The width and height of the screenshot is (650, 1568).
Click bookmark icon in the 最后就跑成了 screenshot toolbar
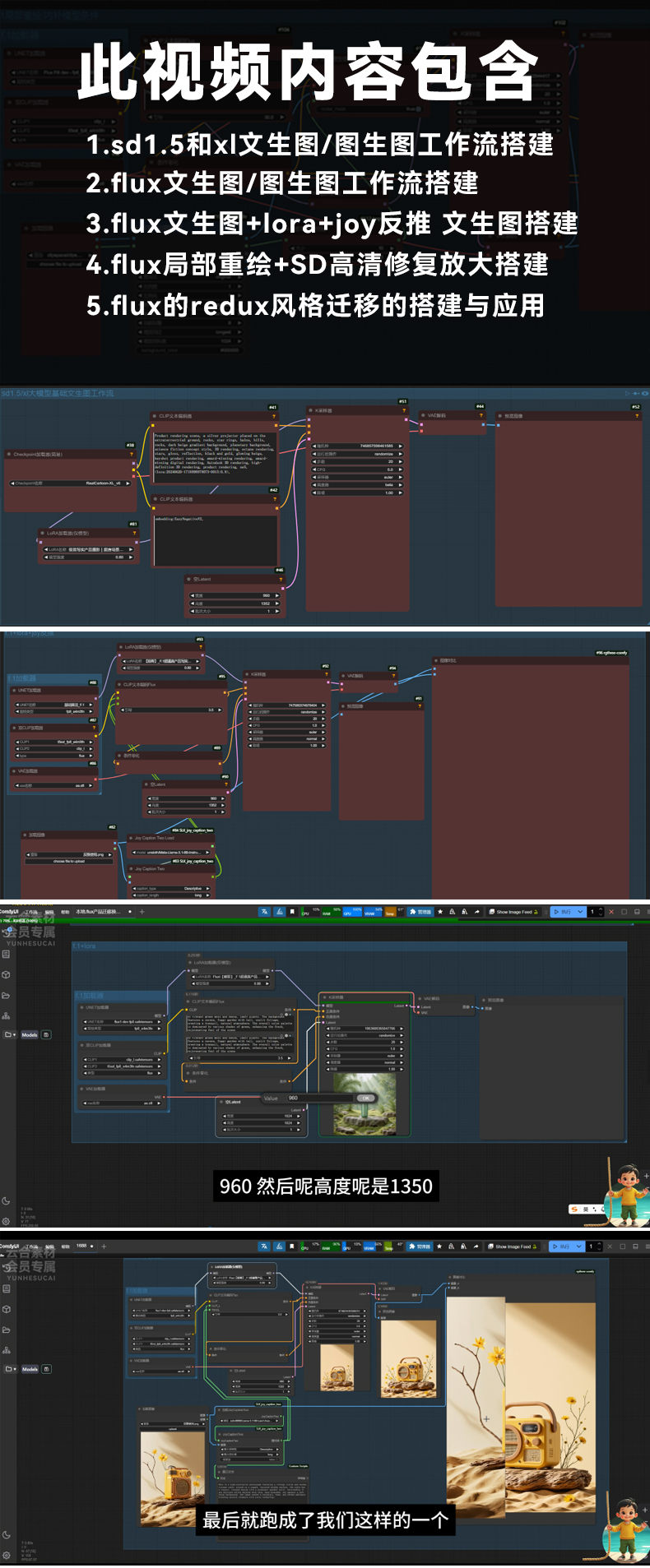292,1247
